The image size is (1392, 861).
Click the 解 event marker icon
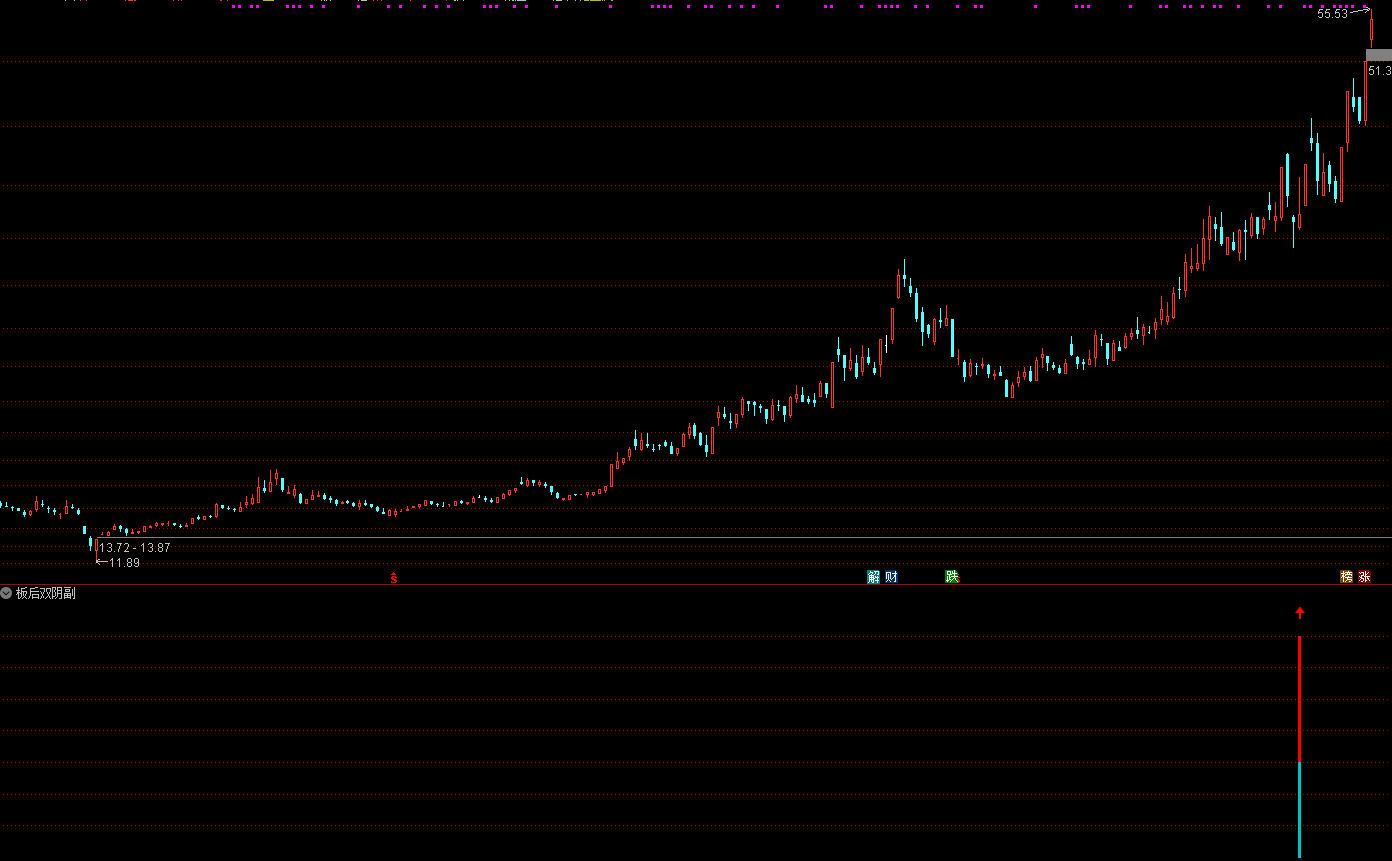(874, 577)
